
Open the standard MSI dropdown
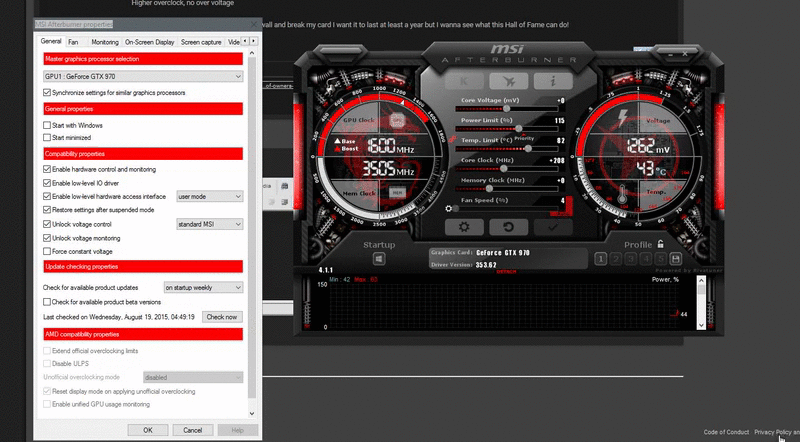[x=210, y=224]
